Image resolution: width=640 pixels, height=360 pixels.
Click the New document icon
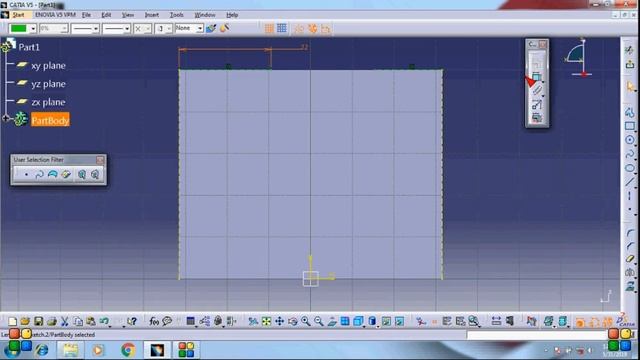coord(12,322)
